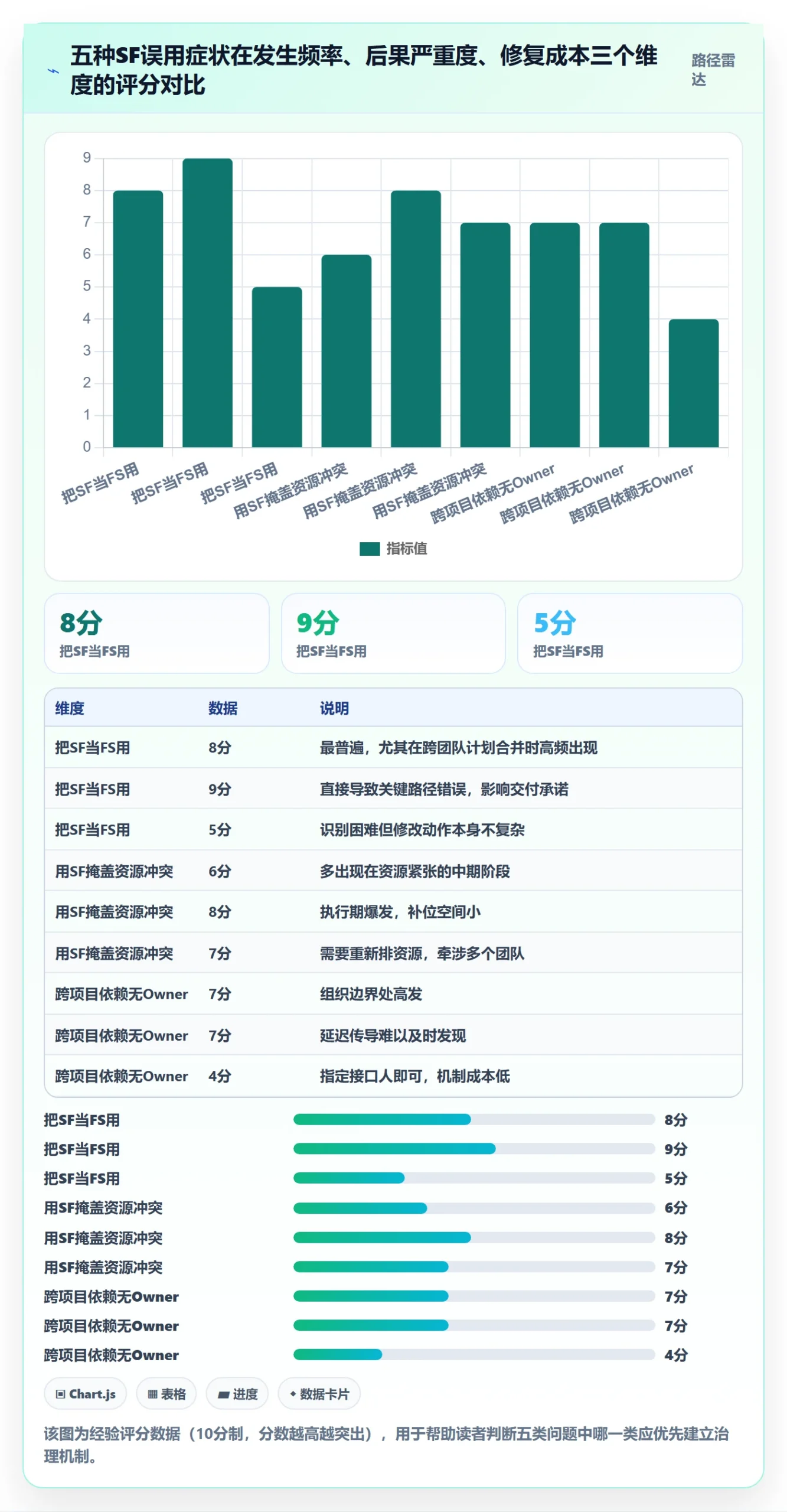The height and width of the screenshot is (1512, 787).
Task: Select the footnote text about 经验评分数据
Action: pos(386,1445)
